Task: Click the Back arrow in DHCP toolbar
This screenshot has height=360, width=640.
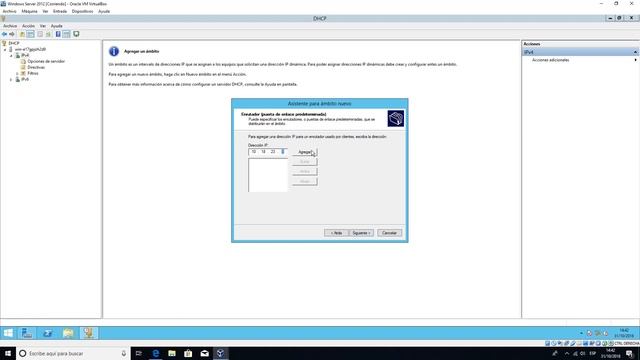Action: click(x=4, y=34)
